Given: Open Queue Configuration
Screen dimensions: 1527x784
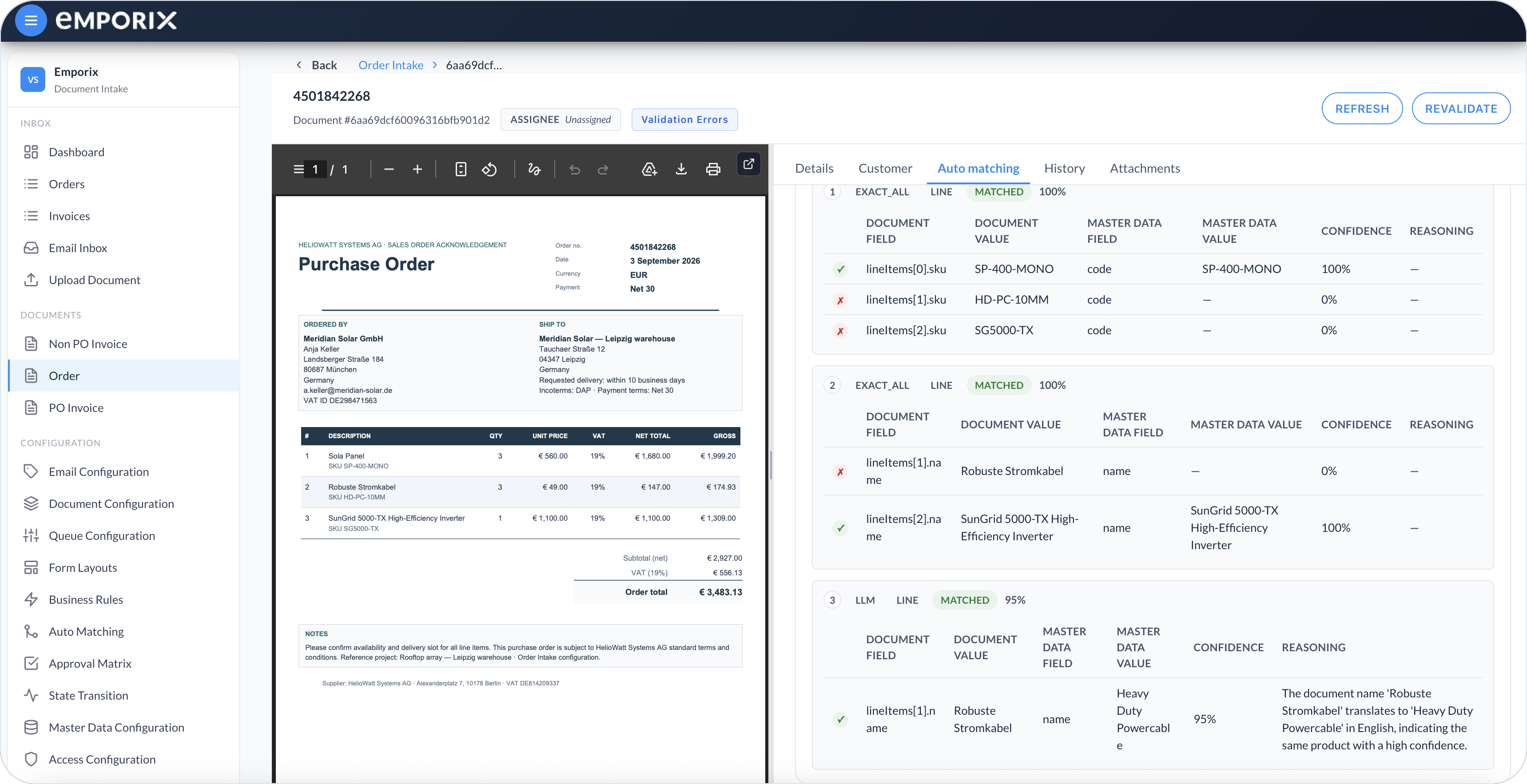Looking at the screenshot, I should (x=123, y=536).
